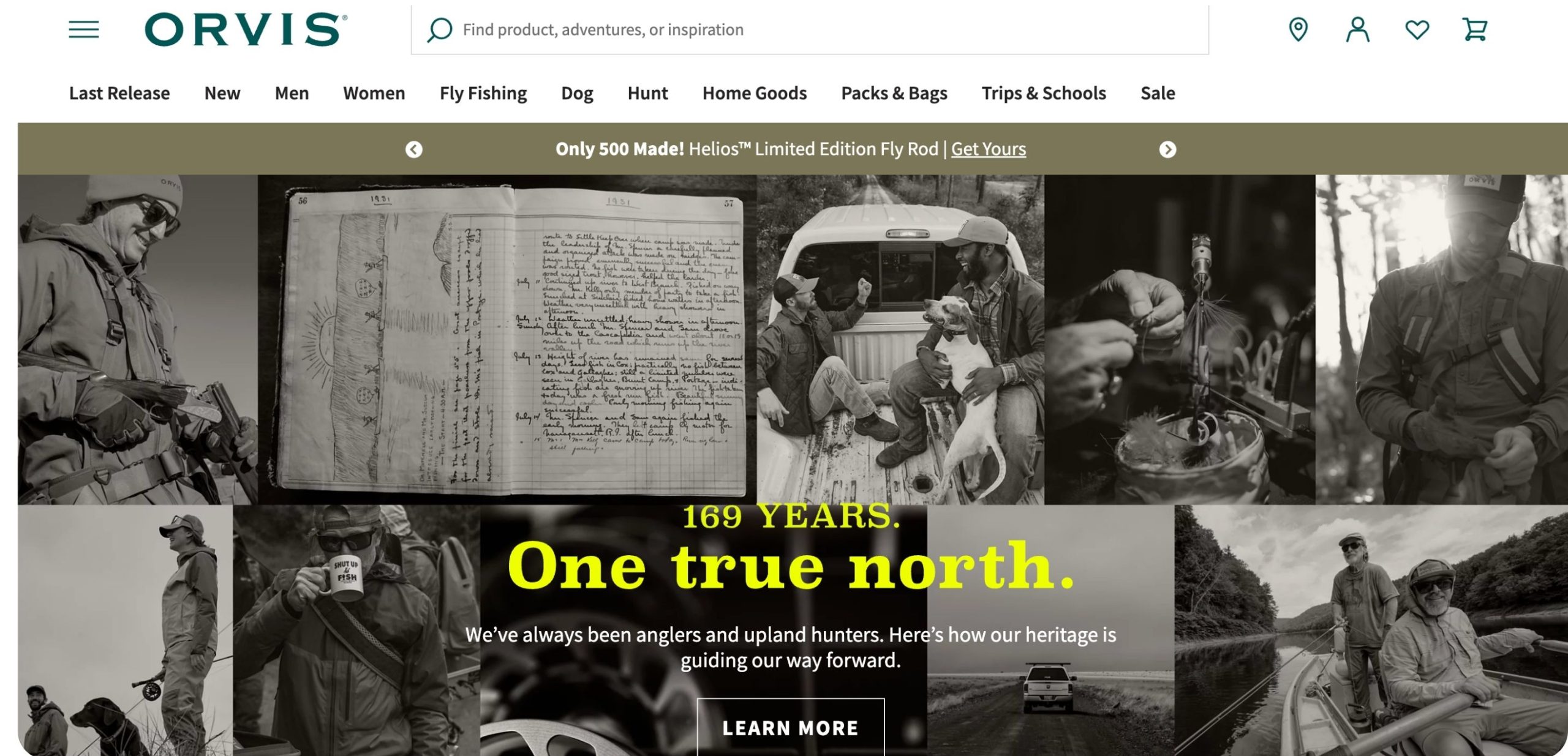Open the hamburger menu icon

84,29
